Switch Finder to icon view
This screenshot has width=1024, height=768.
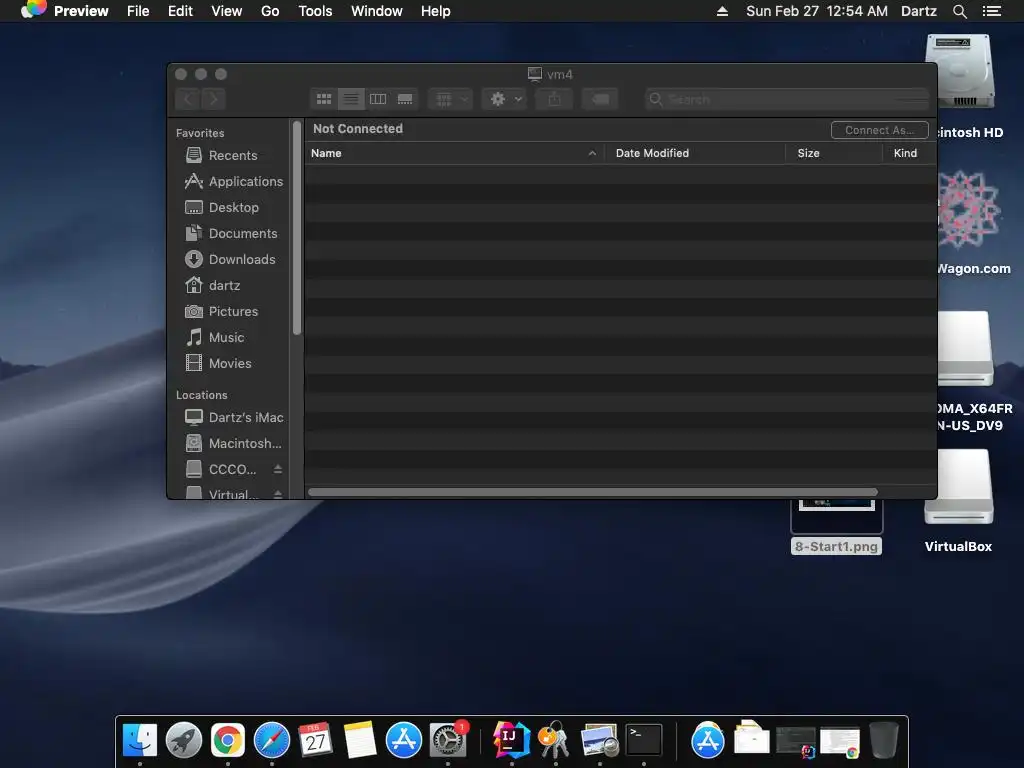324,99
